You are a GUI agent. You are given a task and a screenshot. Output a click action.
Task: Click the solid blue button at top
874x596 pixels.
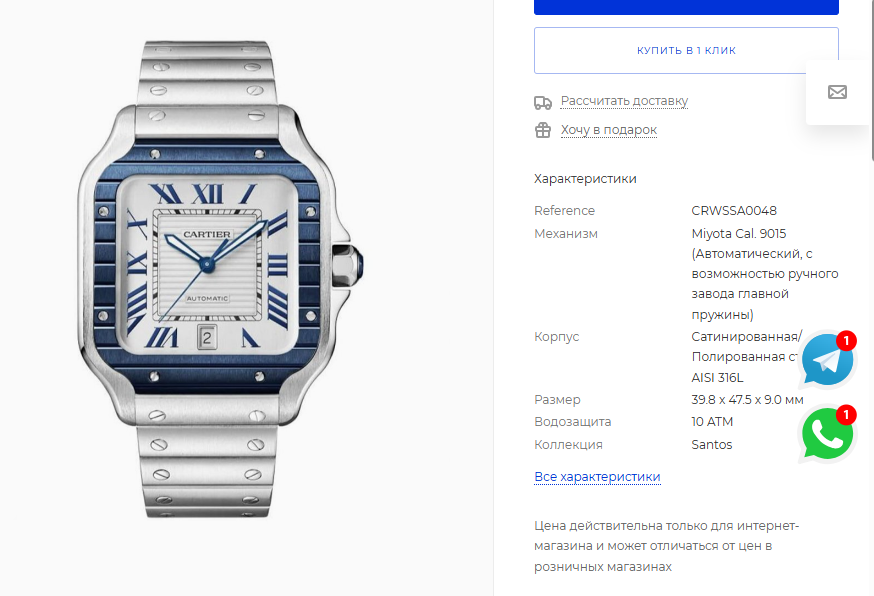point(686,7)
